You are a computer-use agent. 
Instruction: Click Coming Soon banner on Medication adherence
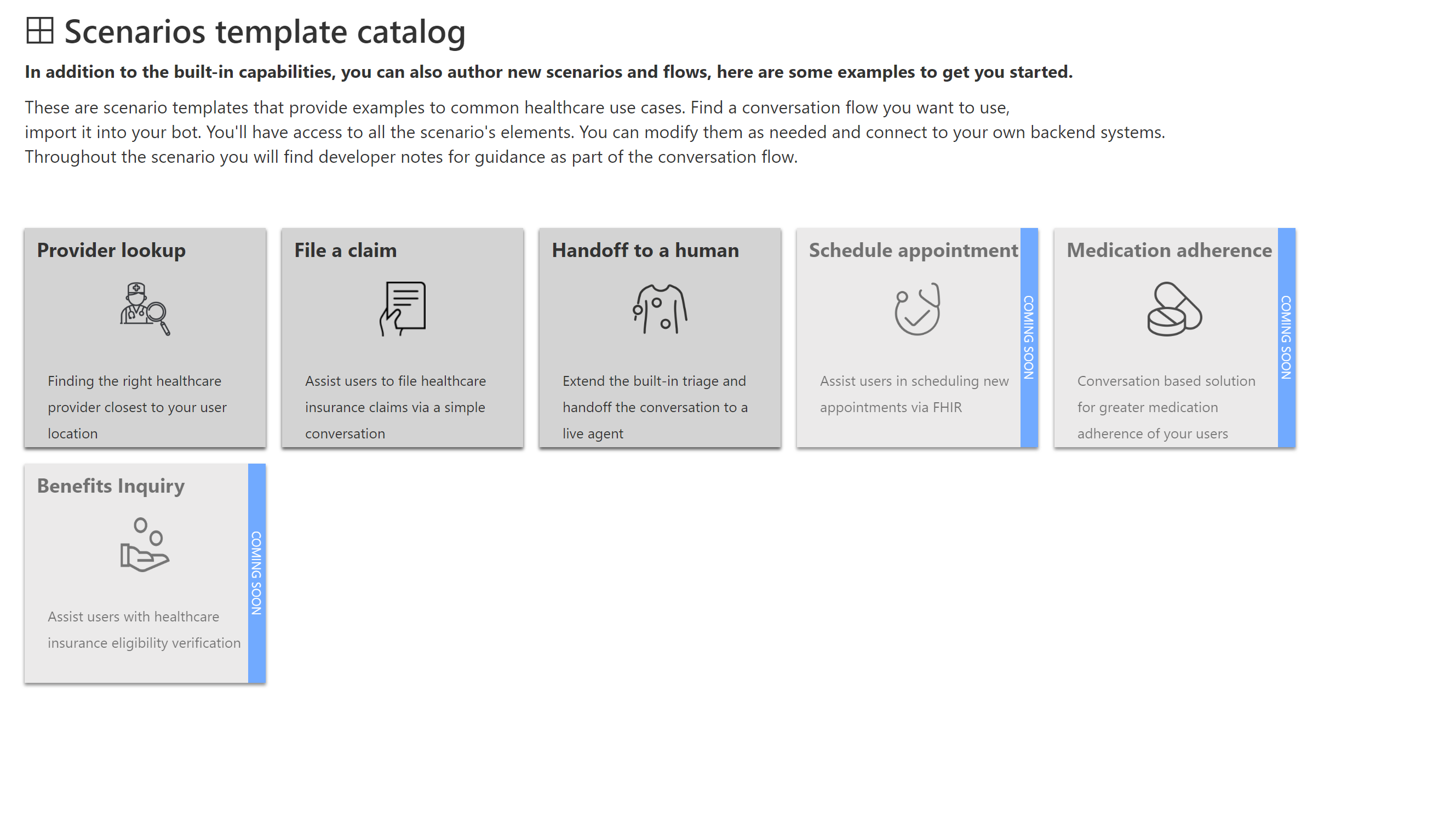1286,338
